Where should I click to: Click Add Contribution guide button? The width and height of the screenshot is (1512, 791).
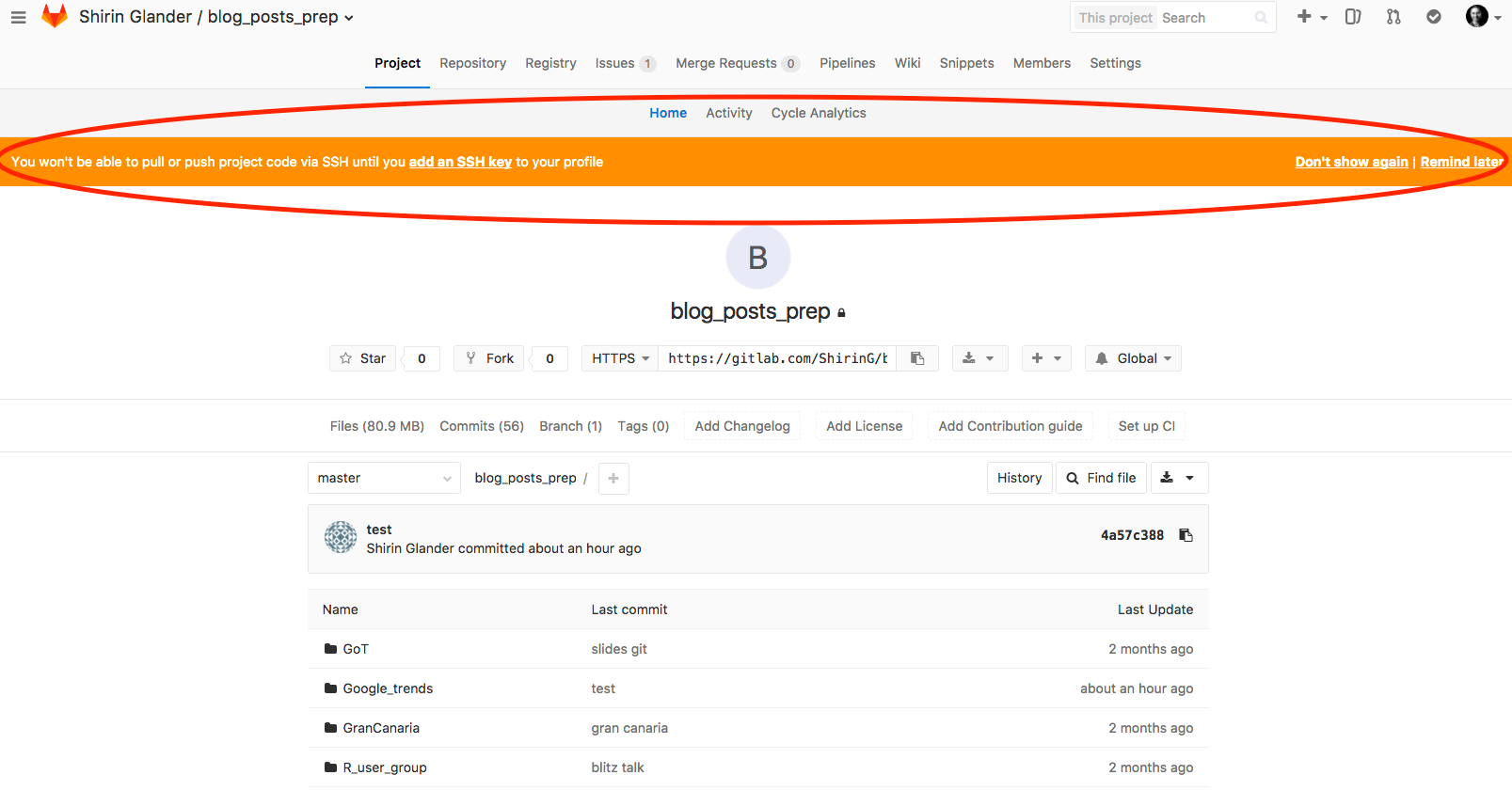coord(1011,426)
